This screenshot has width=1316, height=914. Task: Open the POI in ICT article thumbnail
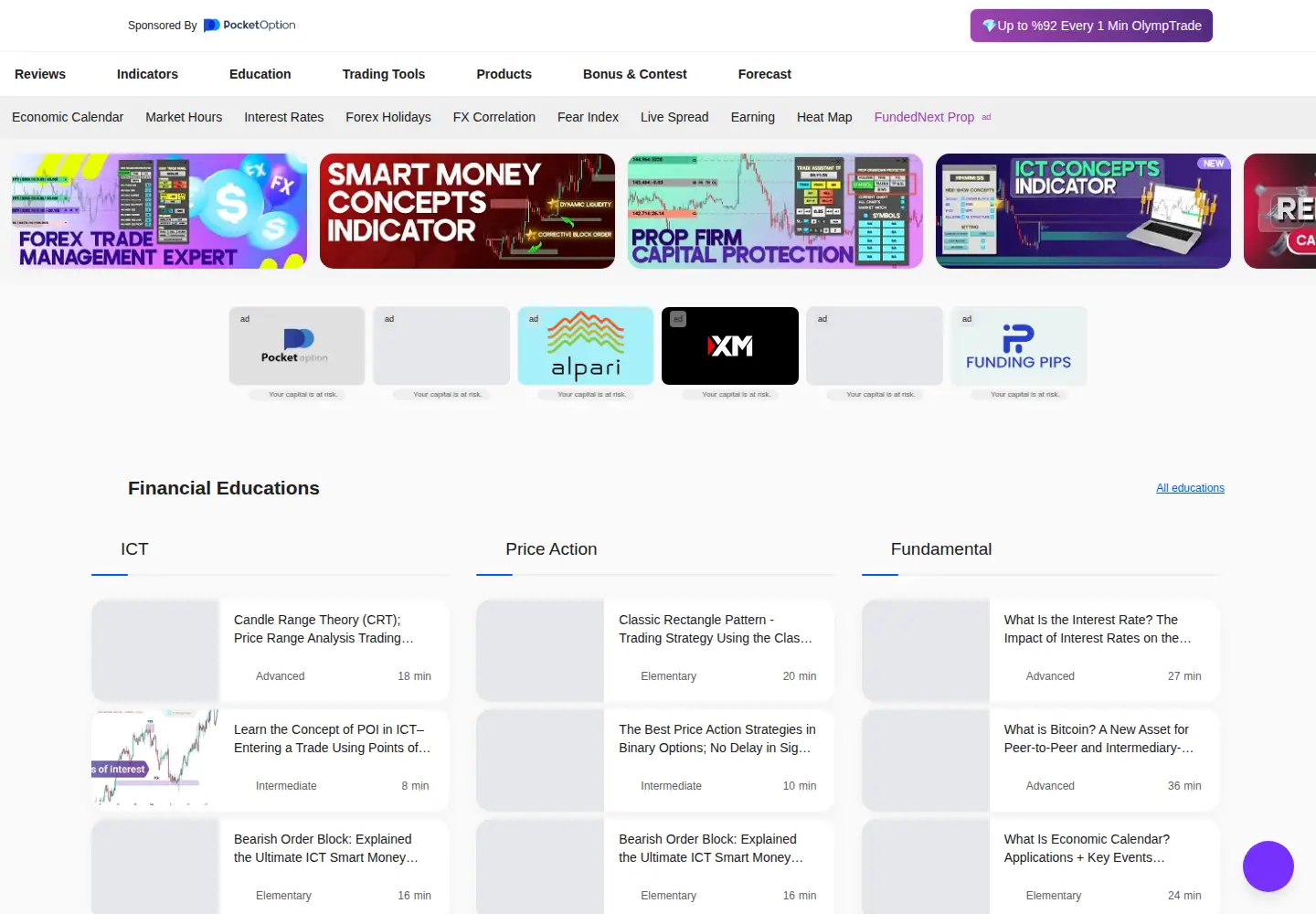155,760
